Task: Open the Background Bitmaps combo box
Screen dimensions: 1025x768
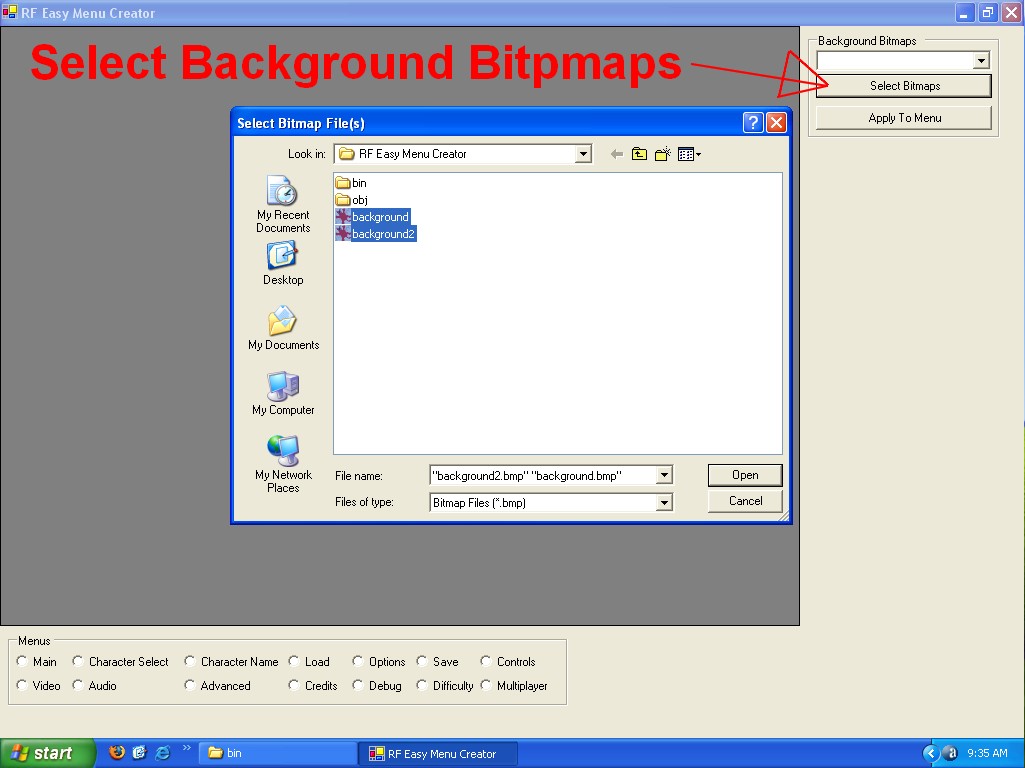Action: click(x=981, y=61)
